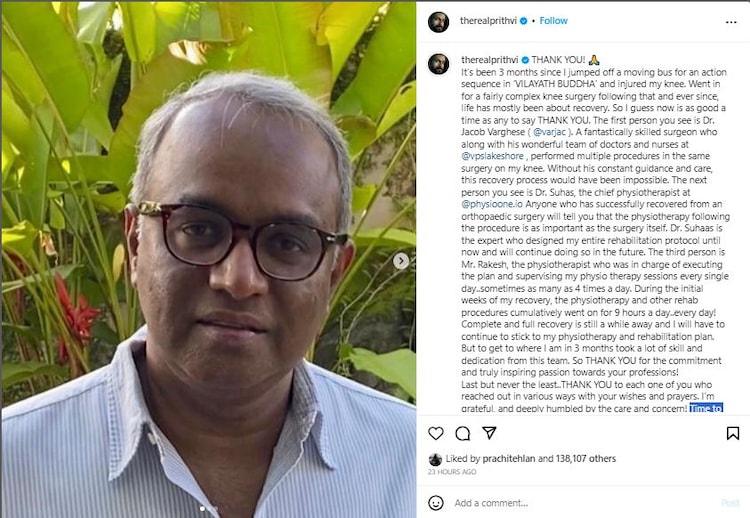The width and height of the screenshot is (750, 518).
Task: Like the post with heart icon
Action: (x=435, y=433)
